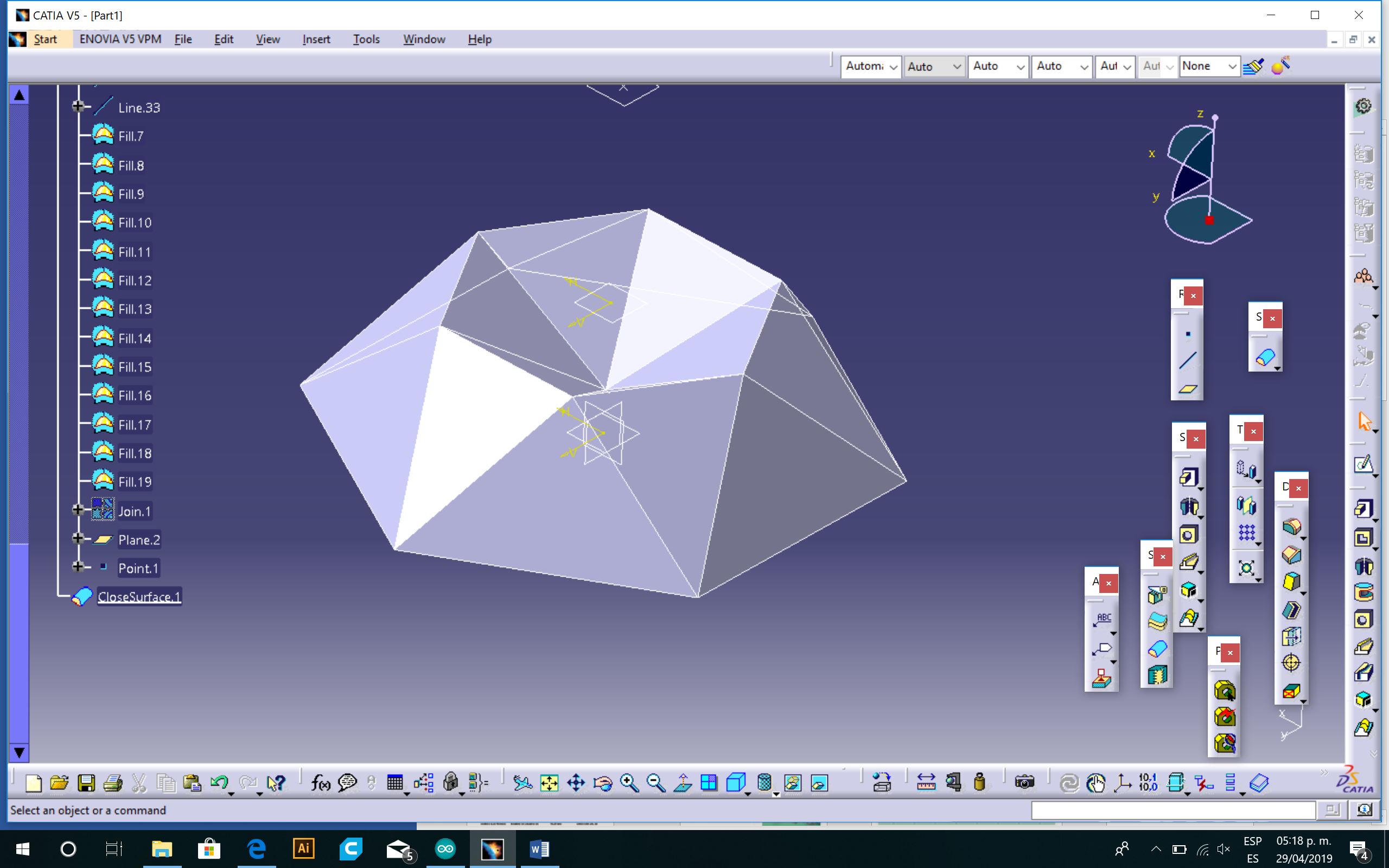Click the Plane icon in reference elements toolbar
Screen dimensions: 1389x868
1188,388
